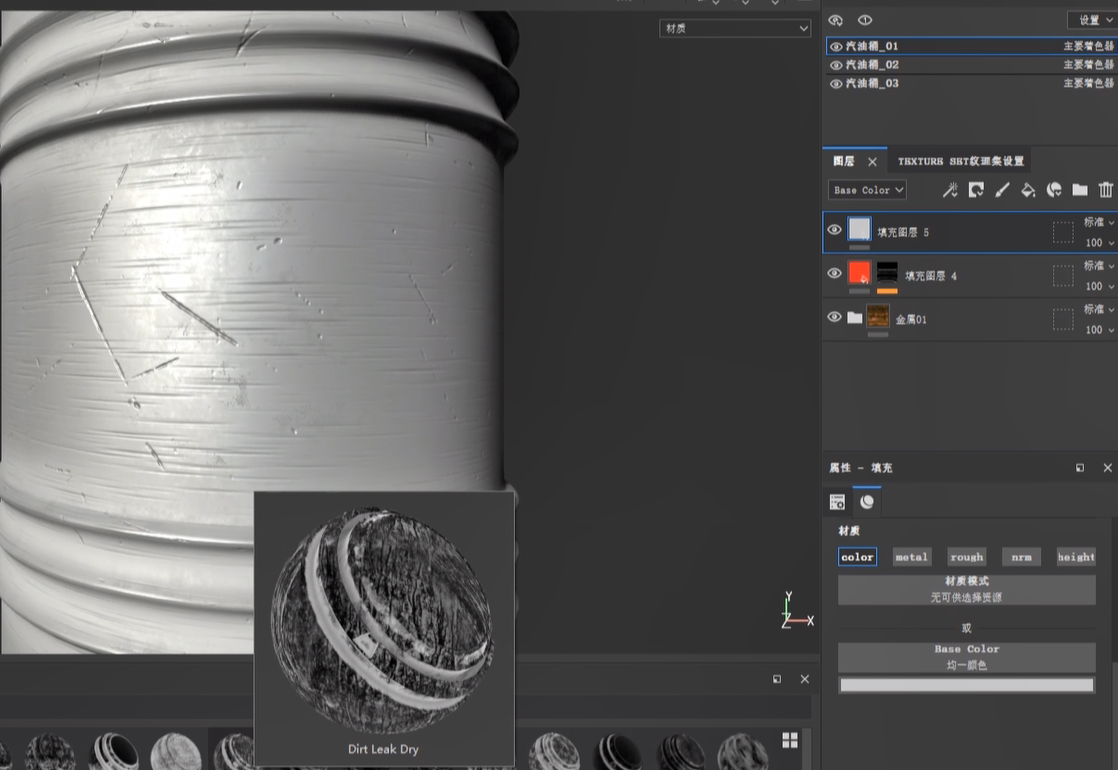Switch to TEXTURE SET 纹理集设置 tab
The width and height of the screenshot is (1118, 770).
960,161
